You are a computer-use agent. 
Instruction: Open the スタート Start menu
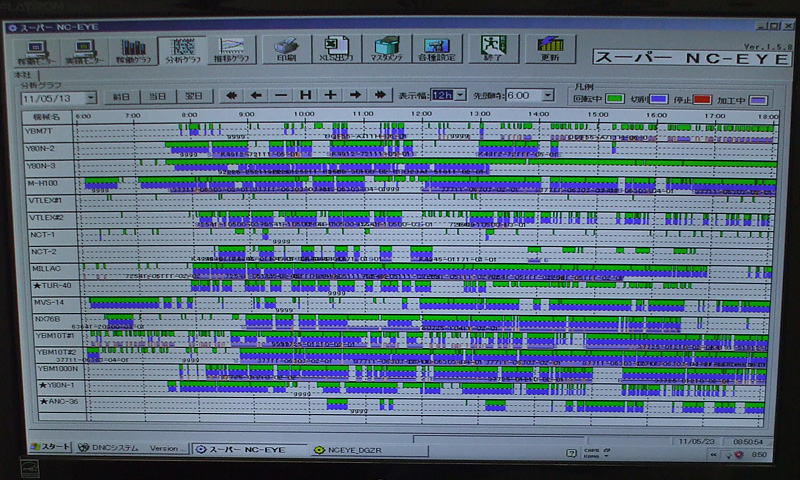(x=49, y=447)
